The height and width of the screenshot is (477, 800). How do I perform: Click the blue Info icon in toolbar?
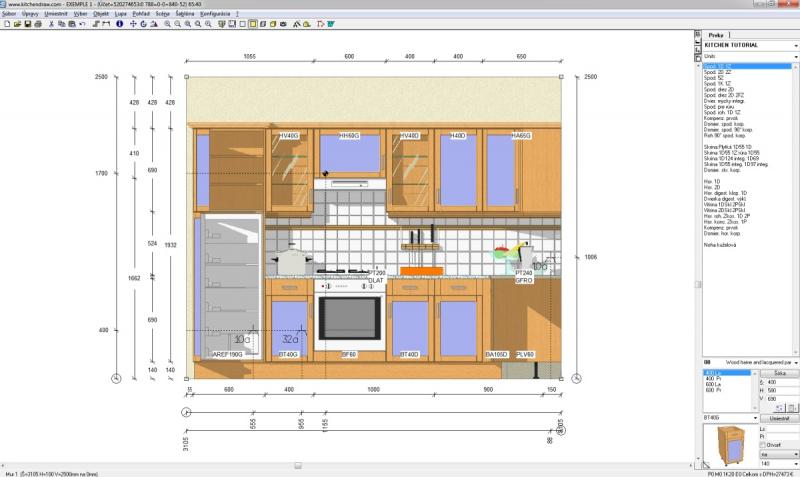119,23
